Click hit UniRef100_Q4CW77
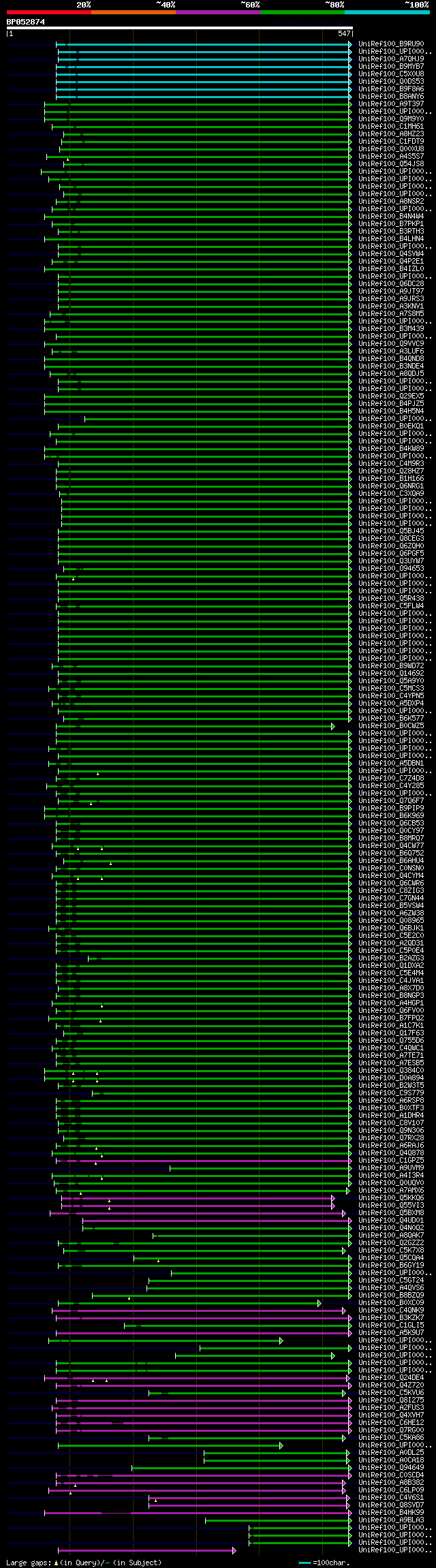436x1568 pixels. 391,846
